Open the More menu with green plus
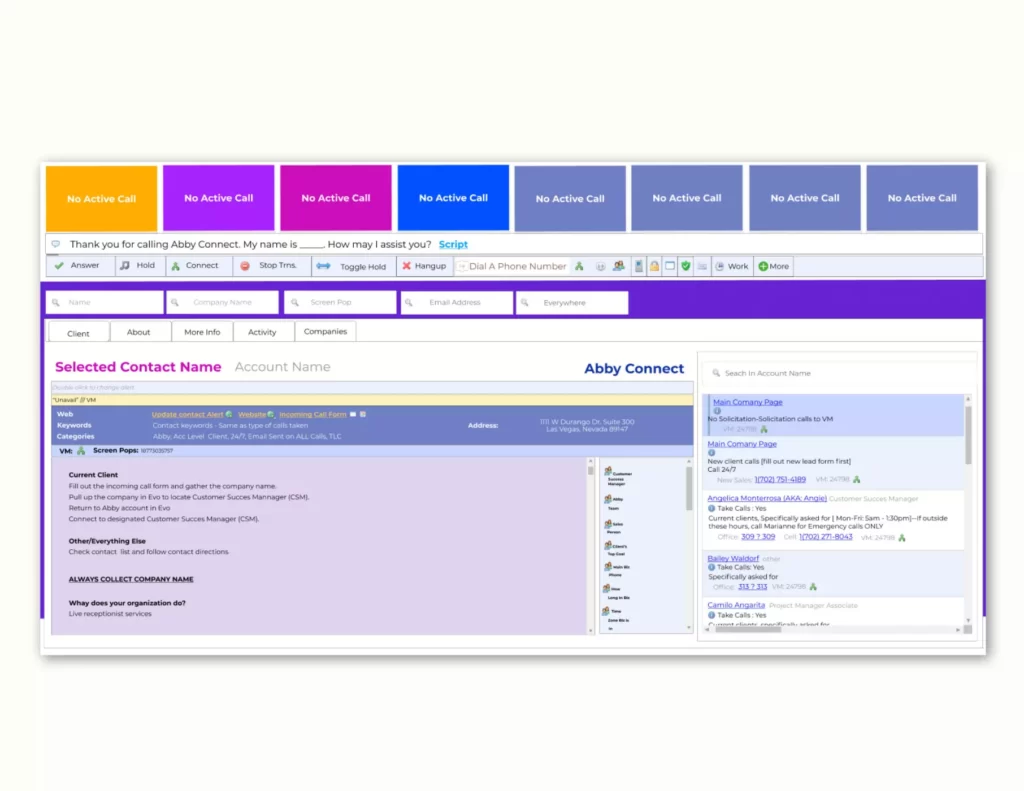This screenshot has width=1024, height=791. [774, 266]
